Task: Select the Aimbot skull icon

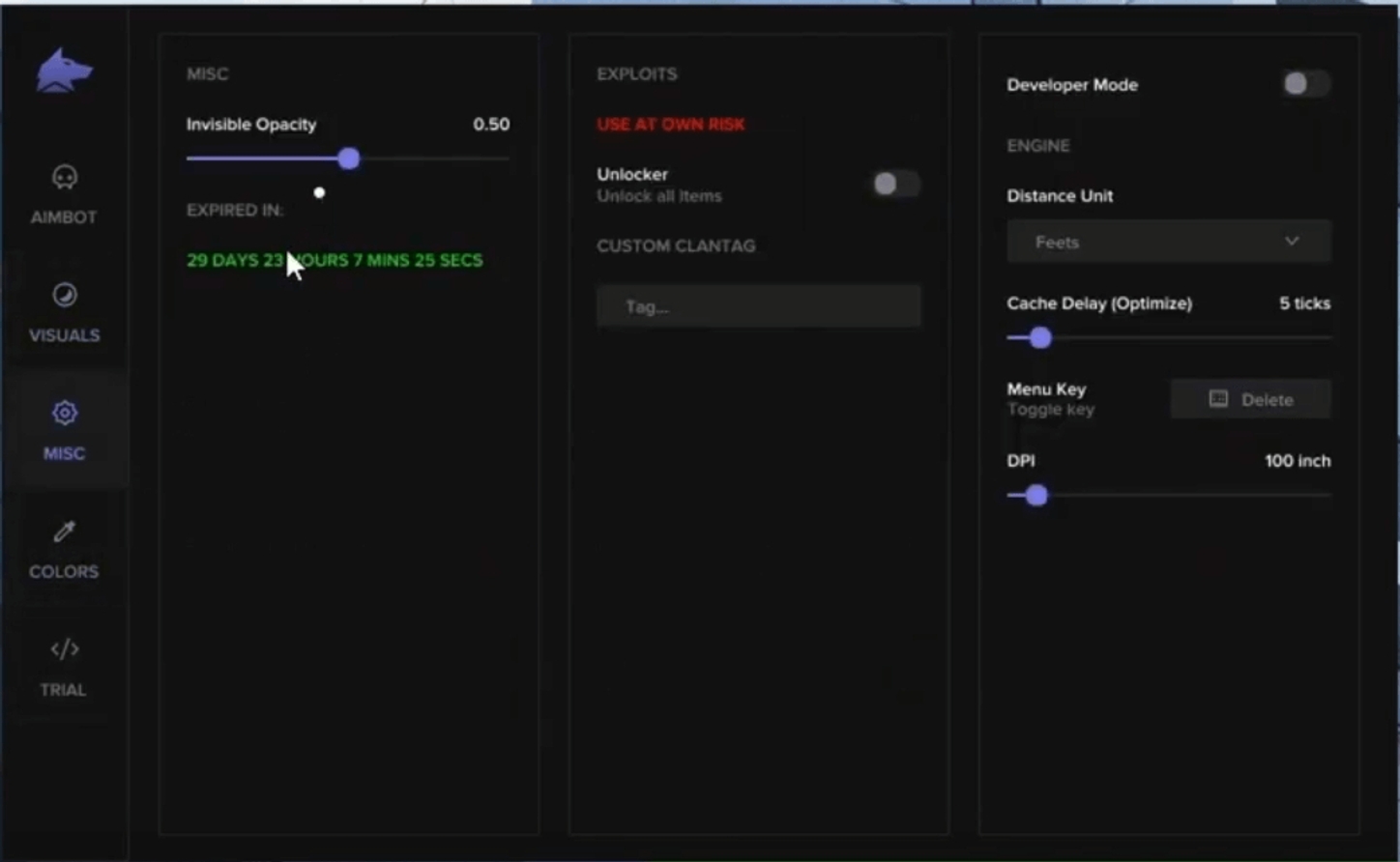Action: click(x=64, y=176)
